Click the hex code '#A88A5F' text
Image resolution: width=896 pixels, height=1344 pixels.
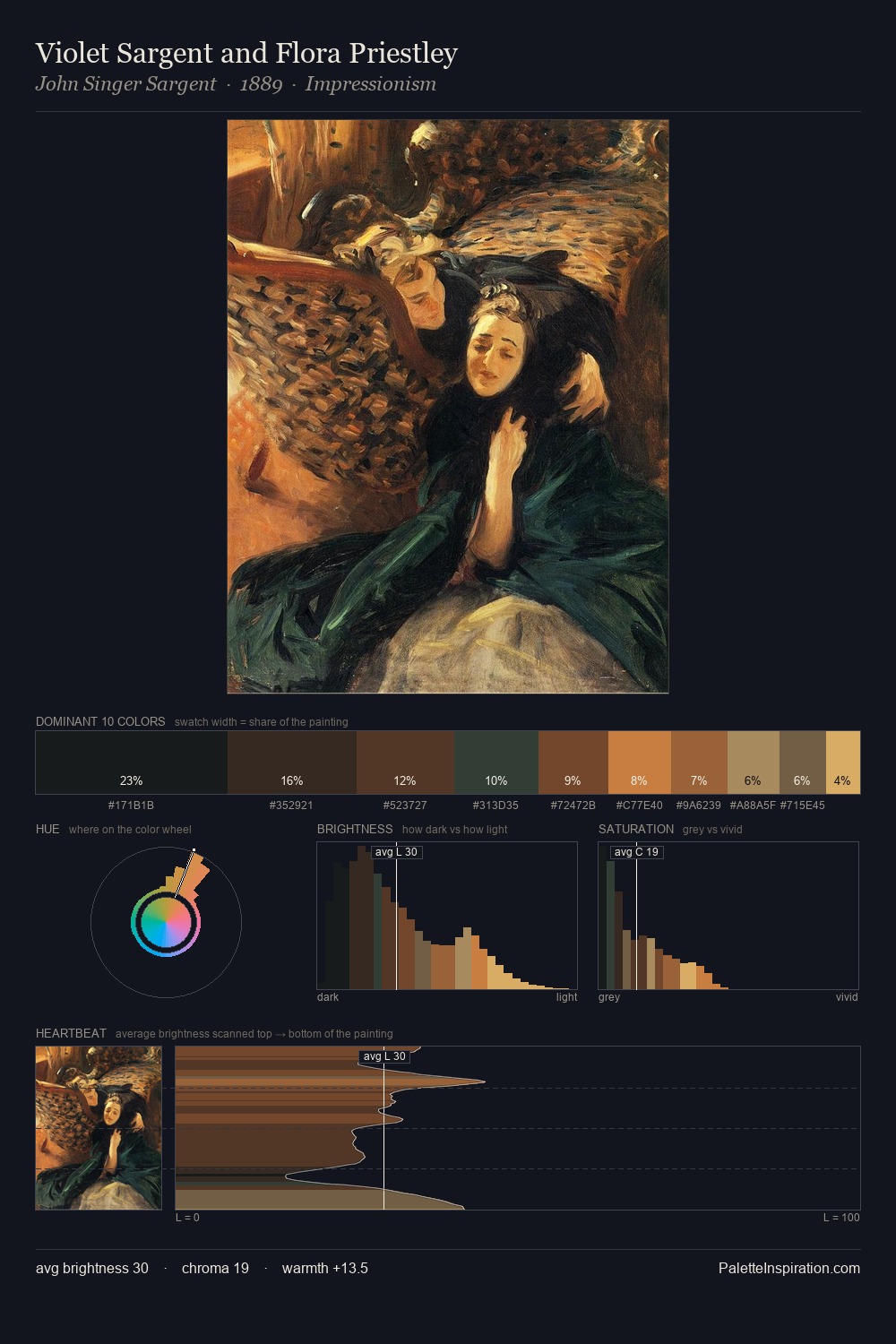coord(753,806)
